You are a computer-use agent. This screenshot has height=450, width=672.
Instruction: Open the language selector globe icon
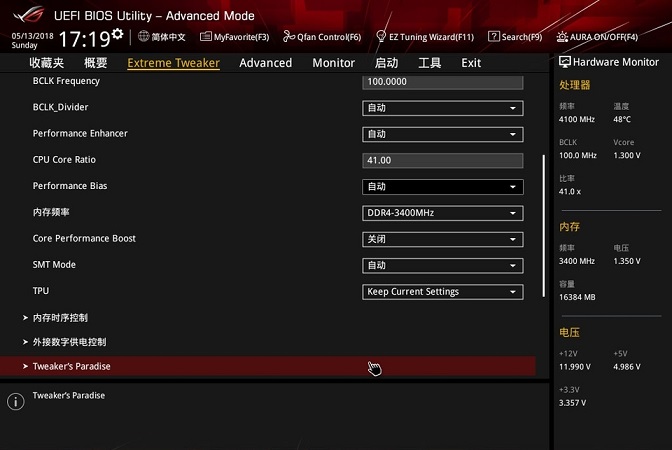click(143, 36)
